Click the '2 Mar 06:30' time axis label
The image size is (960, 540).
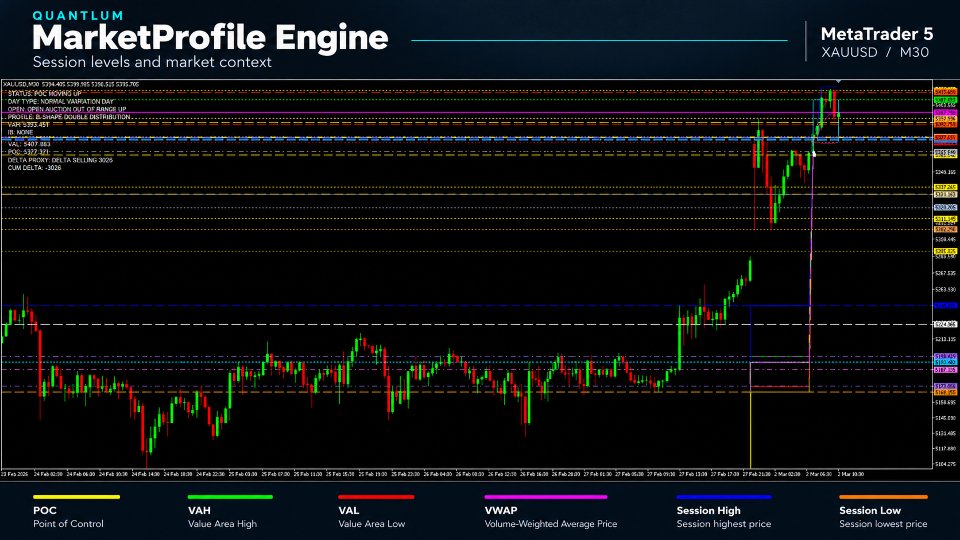[x=819, y=474]
